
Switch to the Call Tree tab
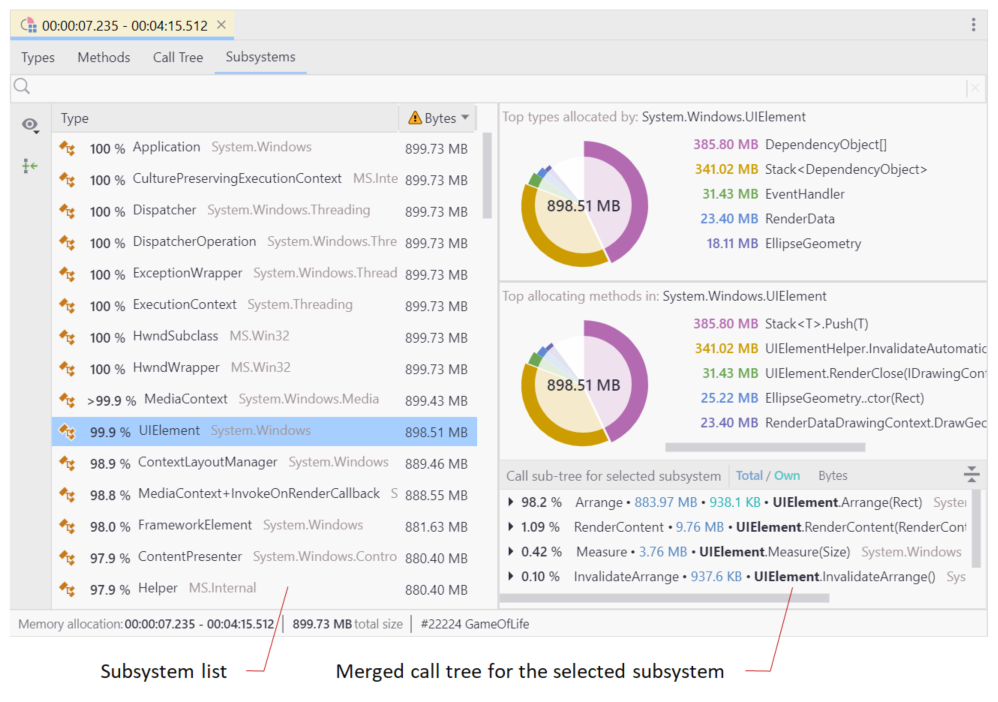(x=178, y=57)
